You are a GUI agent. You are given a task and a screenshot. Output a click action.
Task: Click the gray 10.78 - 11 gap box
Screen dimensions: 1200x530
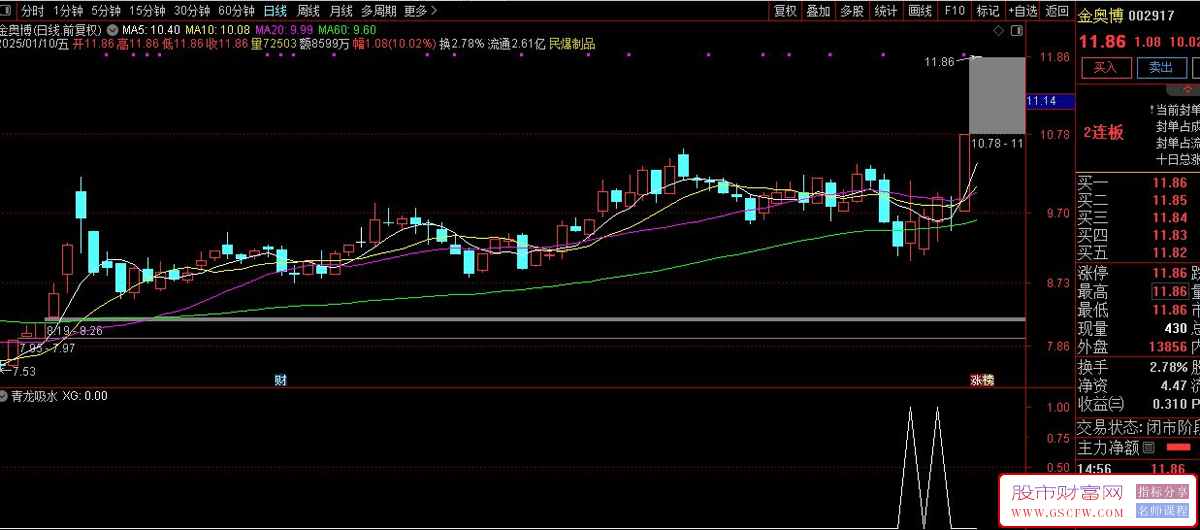click(x=997, y=96)
